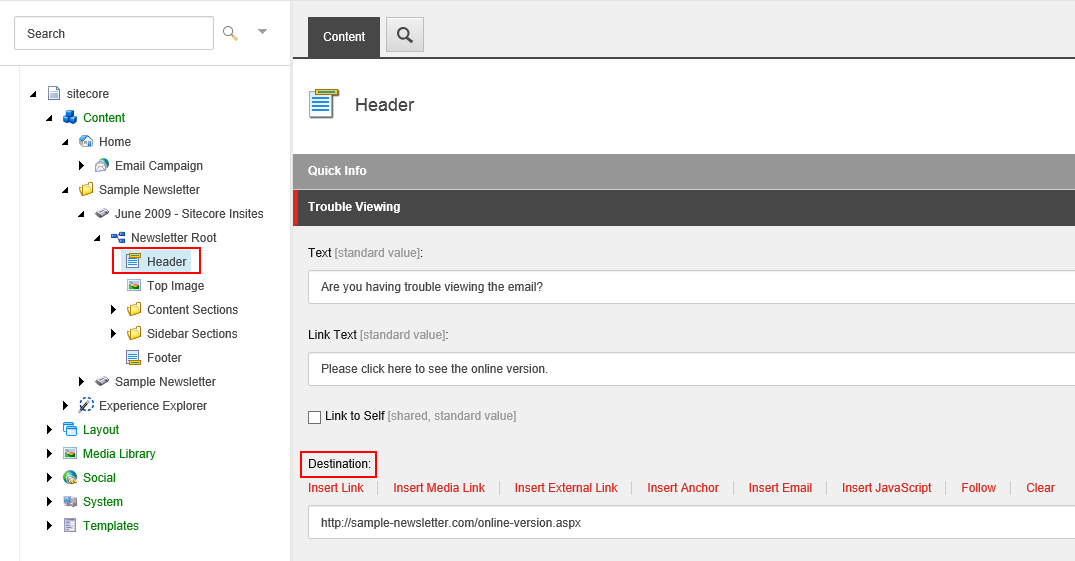Switch to the Content tab

[344, 37]
